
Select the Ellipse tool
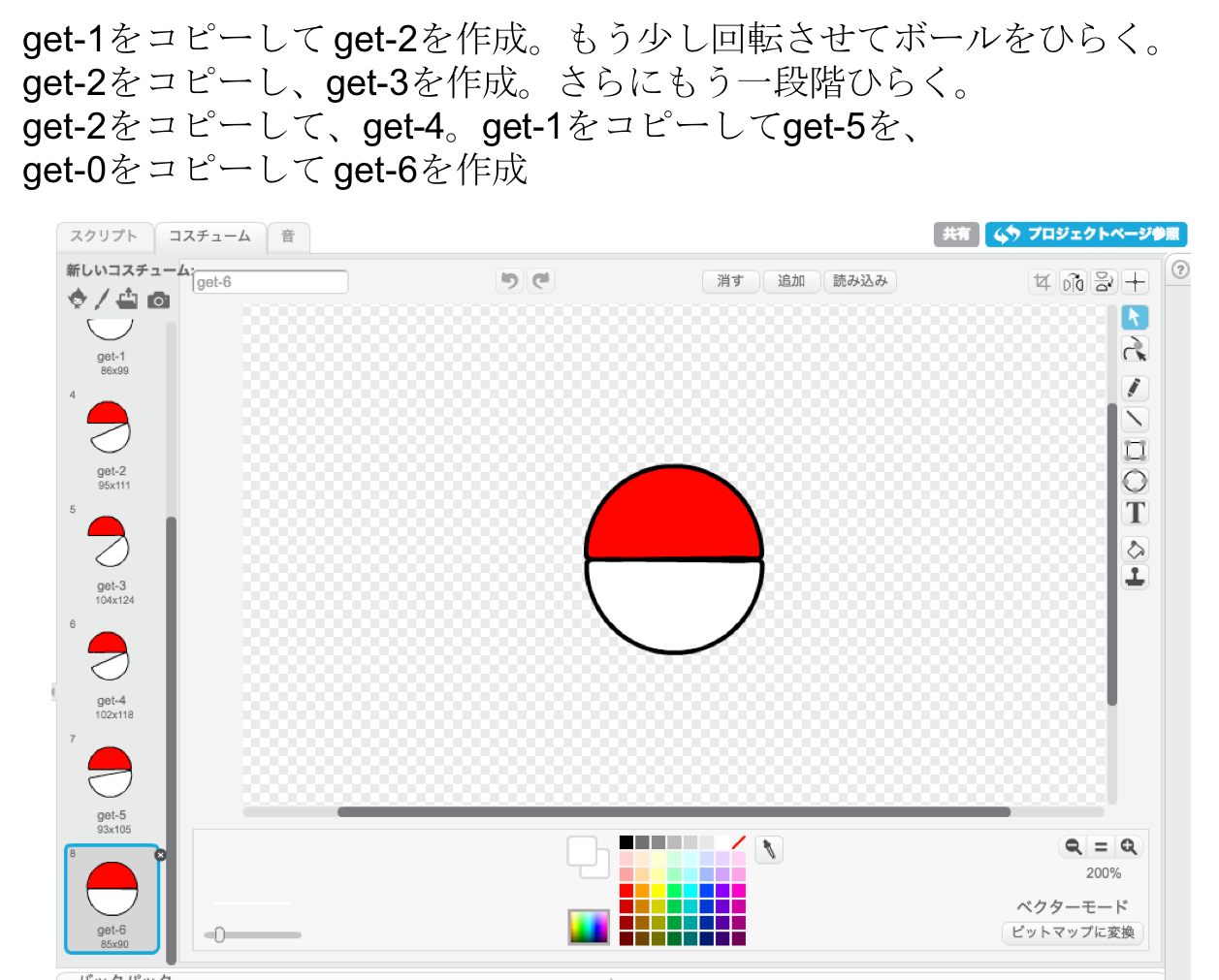coord(1135,481)
